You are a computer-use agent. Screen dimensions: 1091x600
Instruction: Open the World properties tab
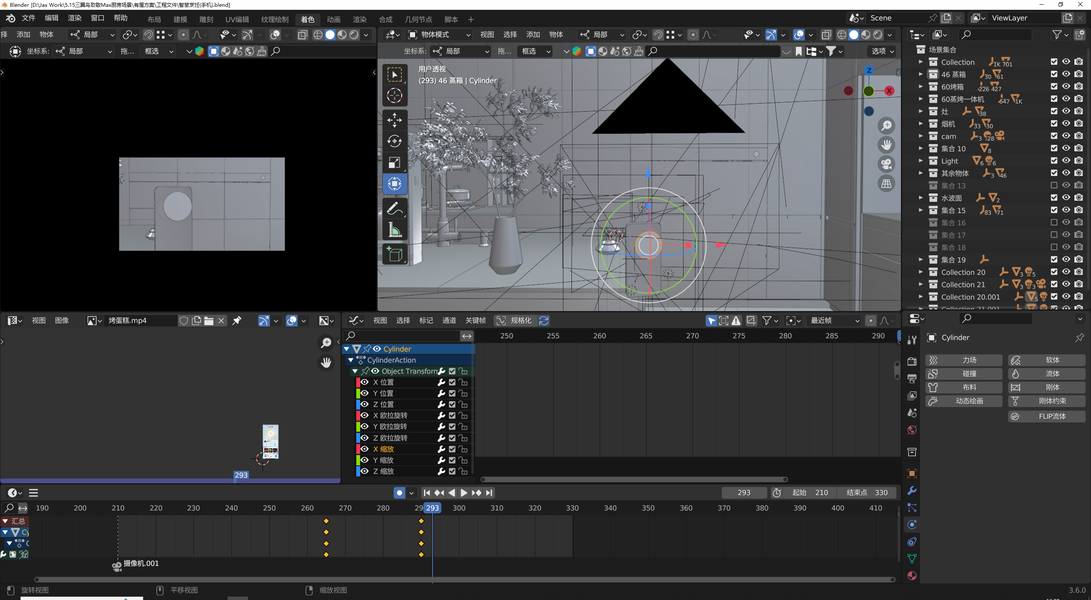[911, 430]
